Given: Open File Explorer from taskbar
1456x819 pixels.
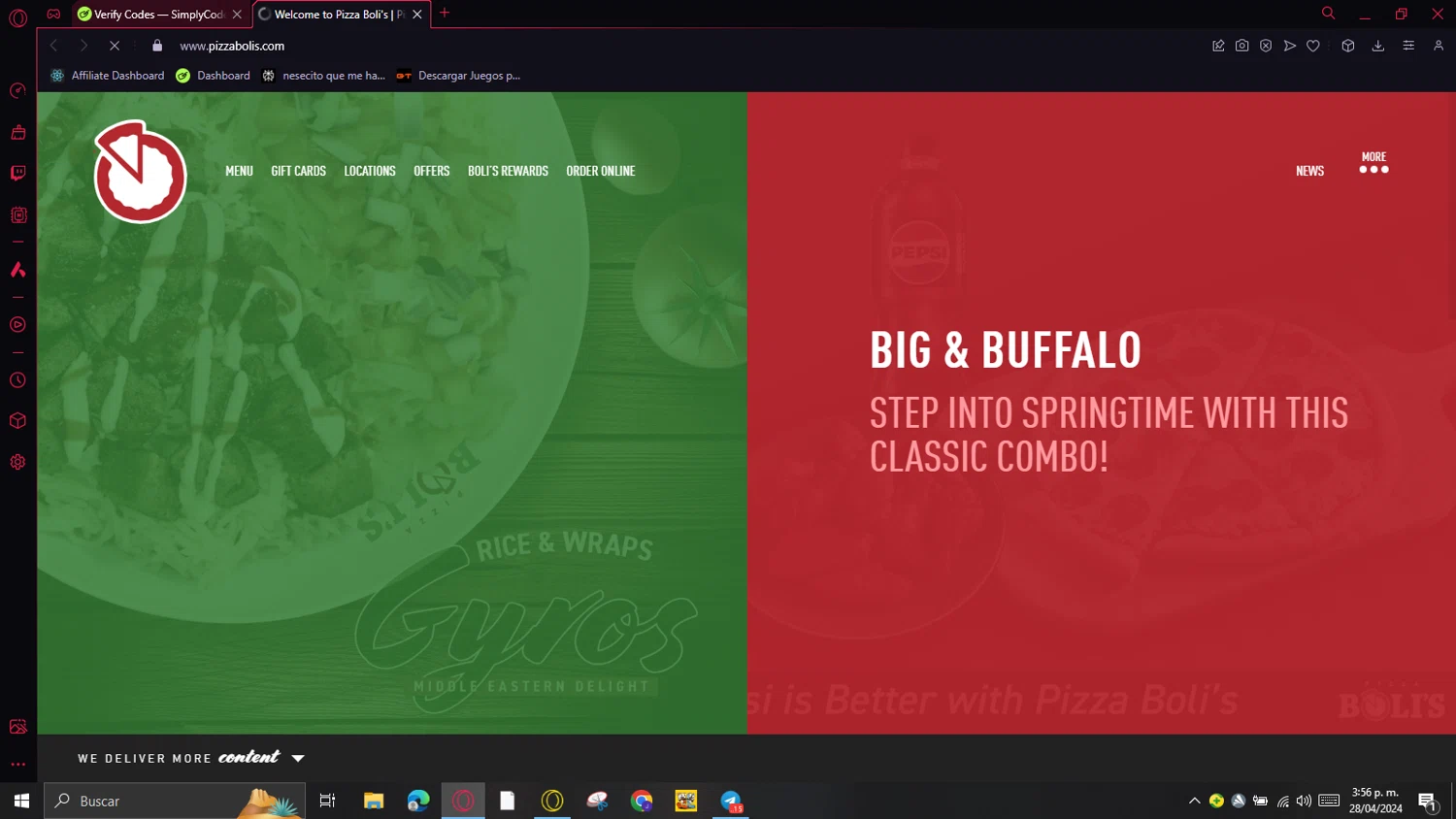Looking at the screenshot, I should (x=374, y=801).
